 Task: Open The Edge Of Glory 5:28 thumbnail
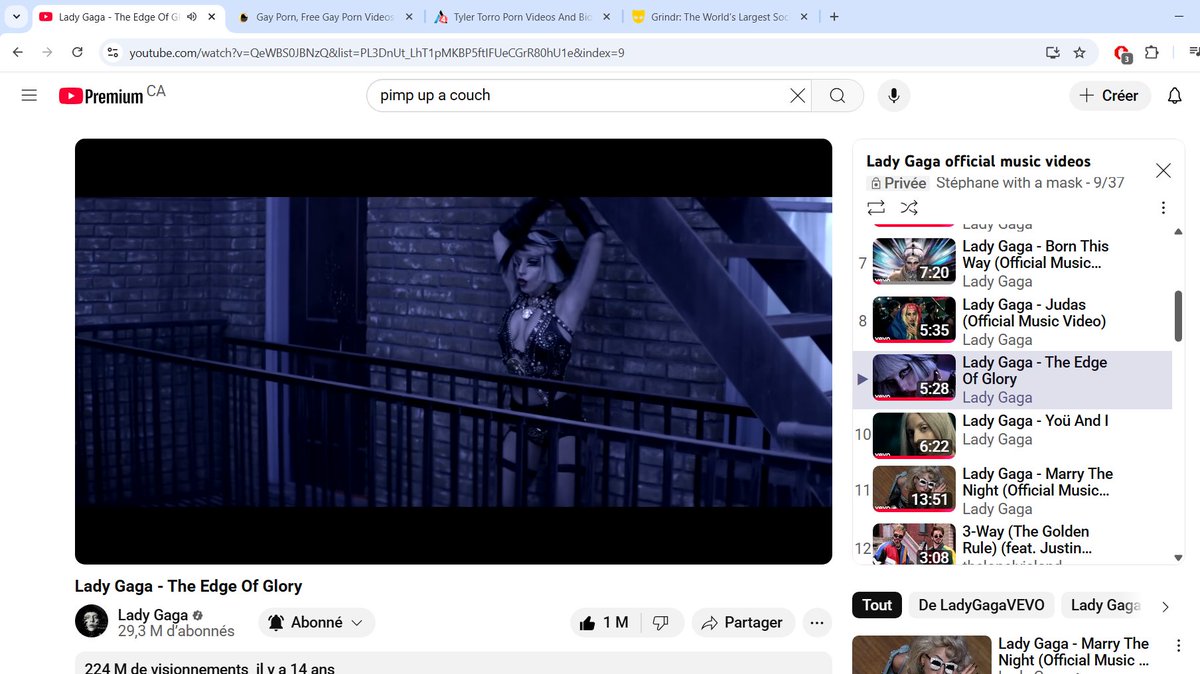tap(914, 379)
